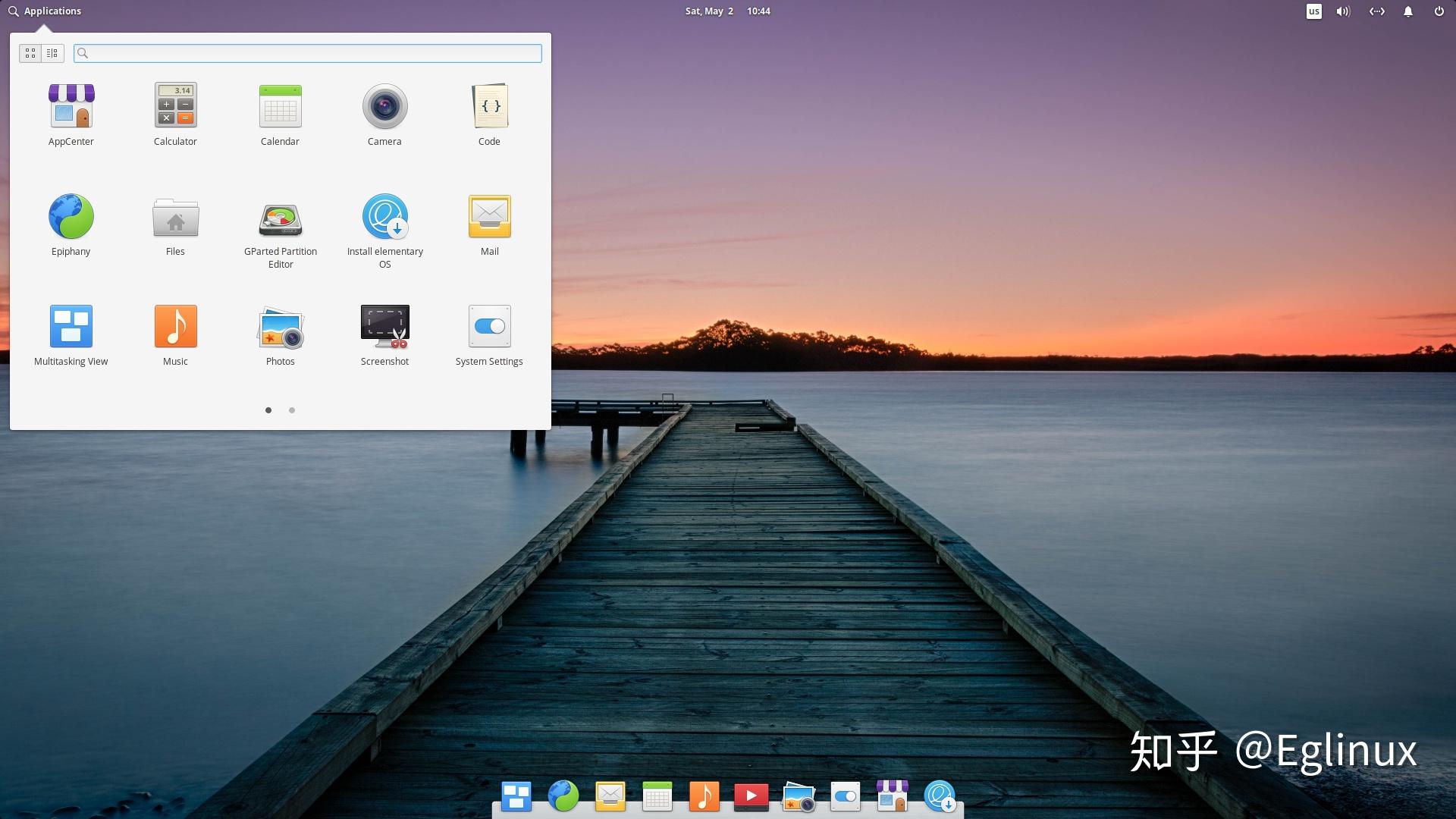Open Multitasking View app icon
Screen dimensions: 1456x819
[x=71, y=327]
